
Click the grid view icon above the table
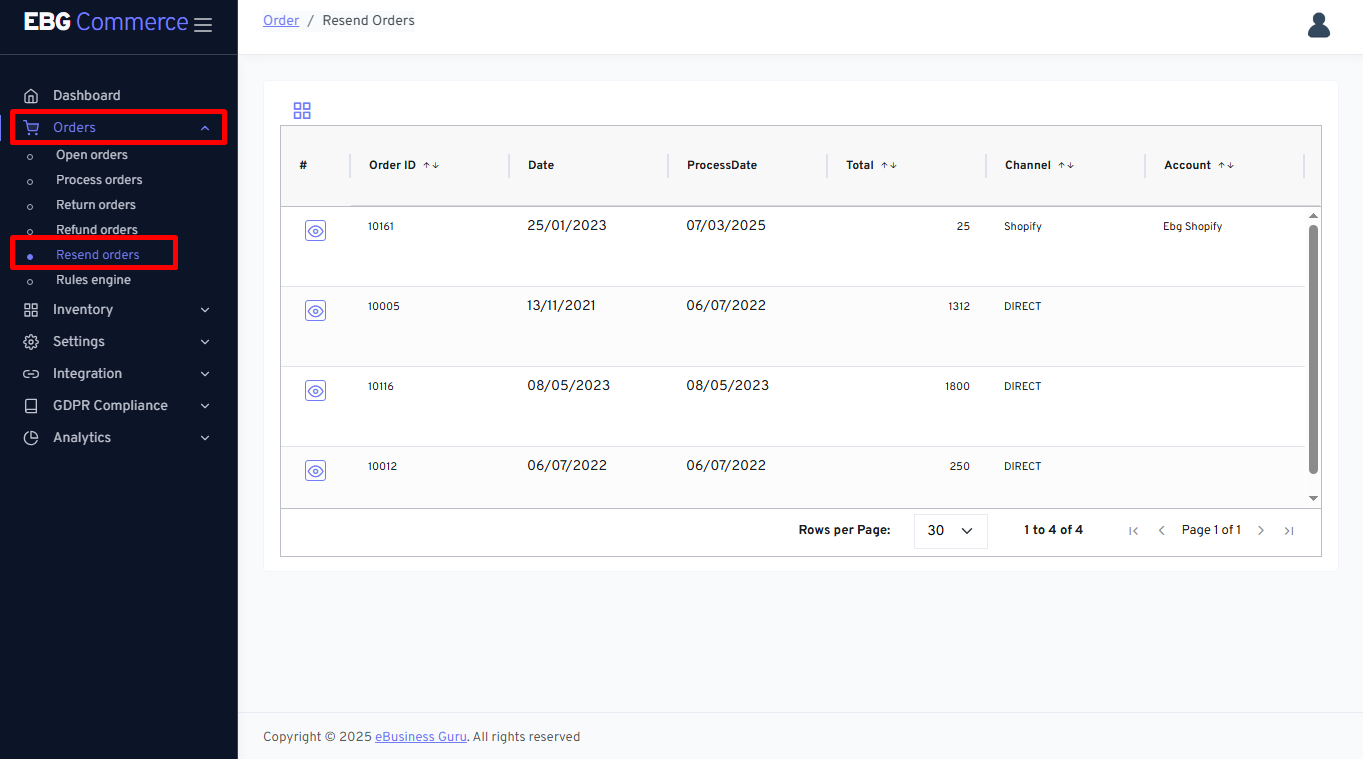pos(302,110)
